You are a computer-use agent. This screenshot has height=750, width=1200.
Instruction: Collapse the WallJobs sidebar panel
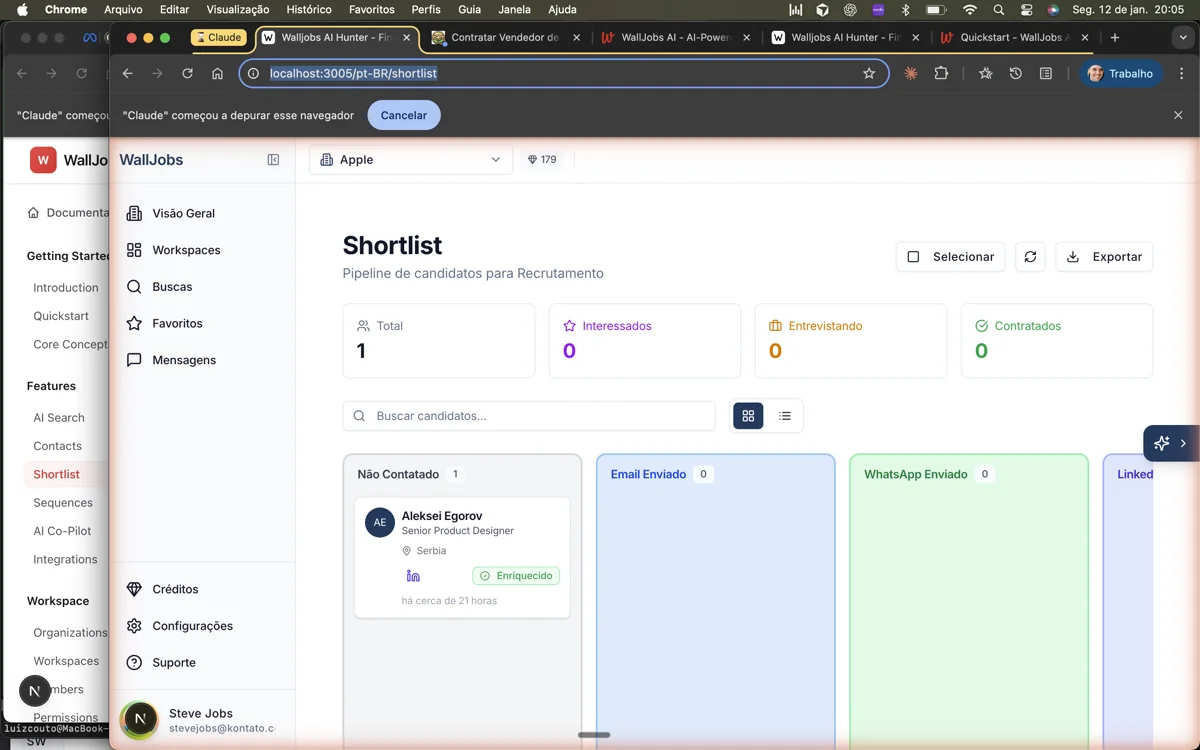(x=273, y=159)
